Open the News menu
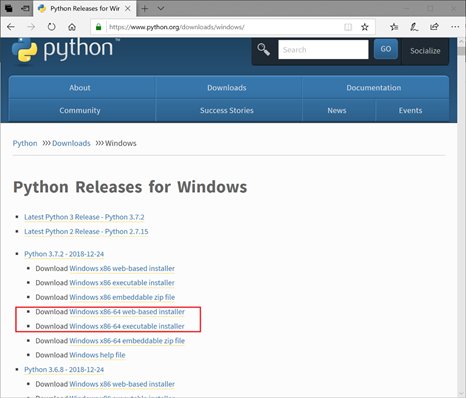 (x=337, y=110)
